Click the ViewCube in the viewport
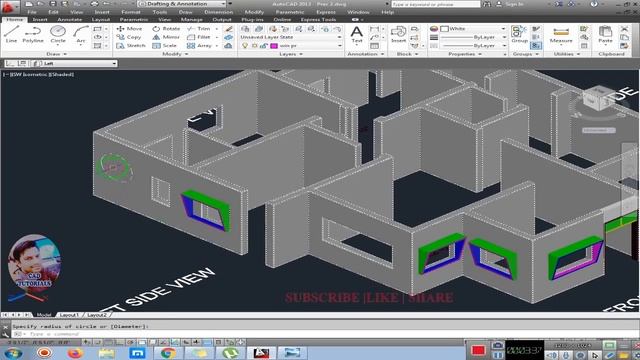 pyautogui.click(x=598, y=99)
